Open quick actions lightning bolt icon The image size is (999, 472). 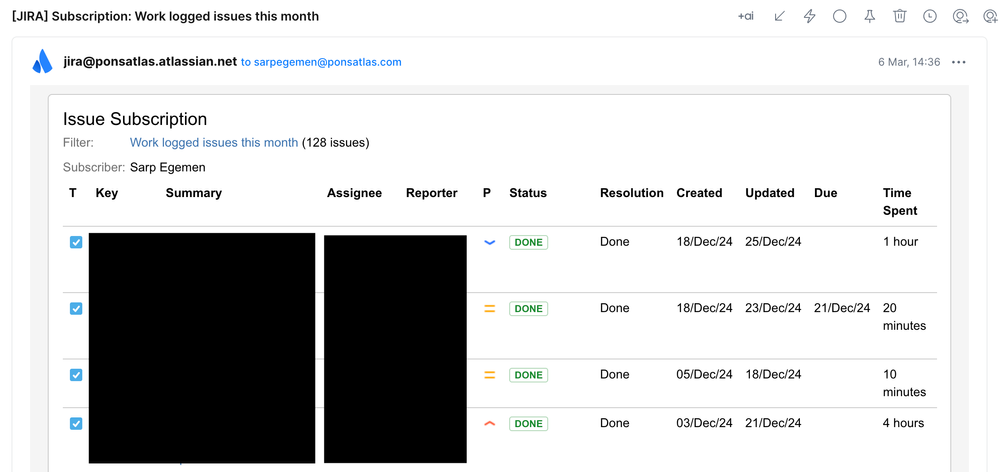point(810,17)
